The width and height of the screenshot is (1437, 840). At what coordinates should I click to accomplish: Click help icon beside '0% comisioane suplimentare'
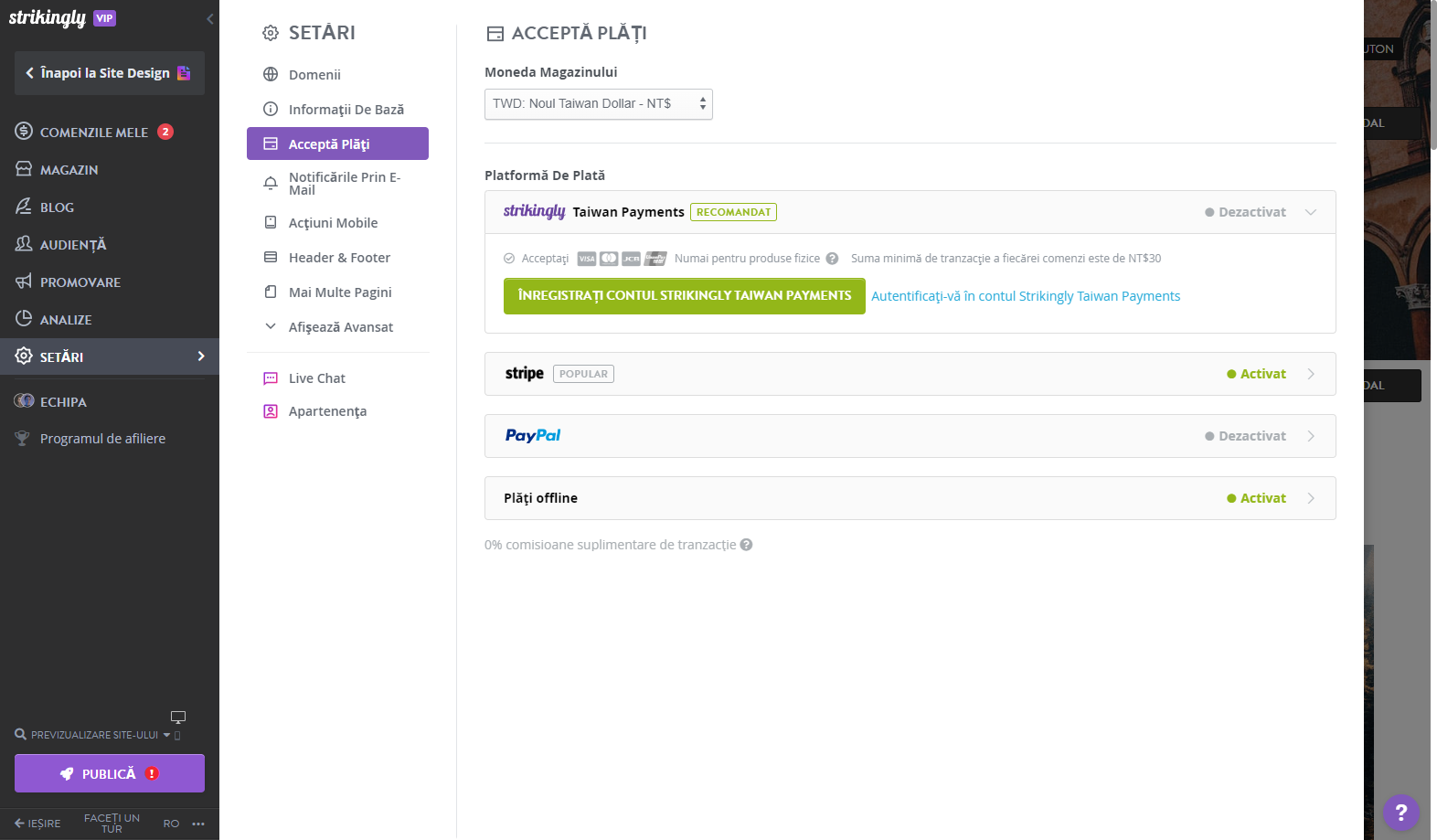(746, 545)
